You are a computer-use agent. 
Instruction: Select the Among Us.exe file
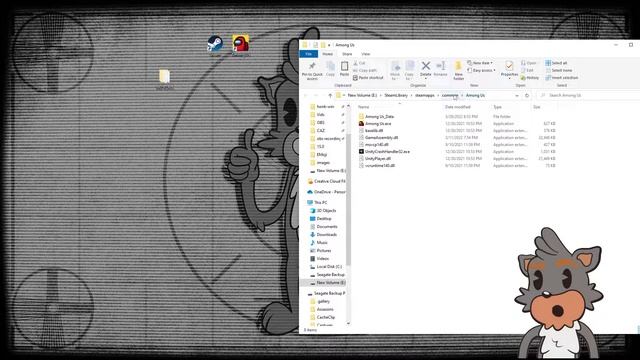378,124
